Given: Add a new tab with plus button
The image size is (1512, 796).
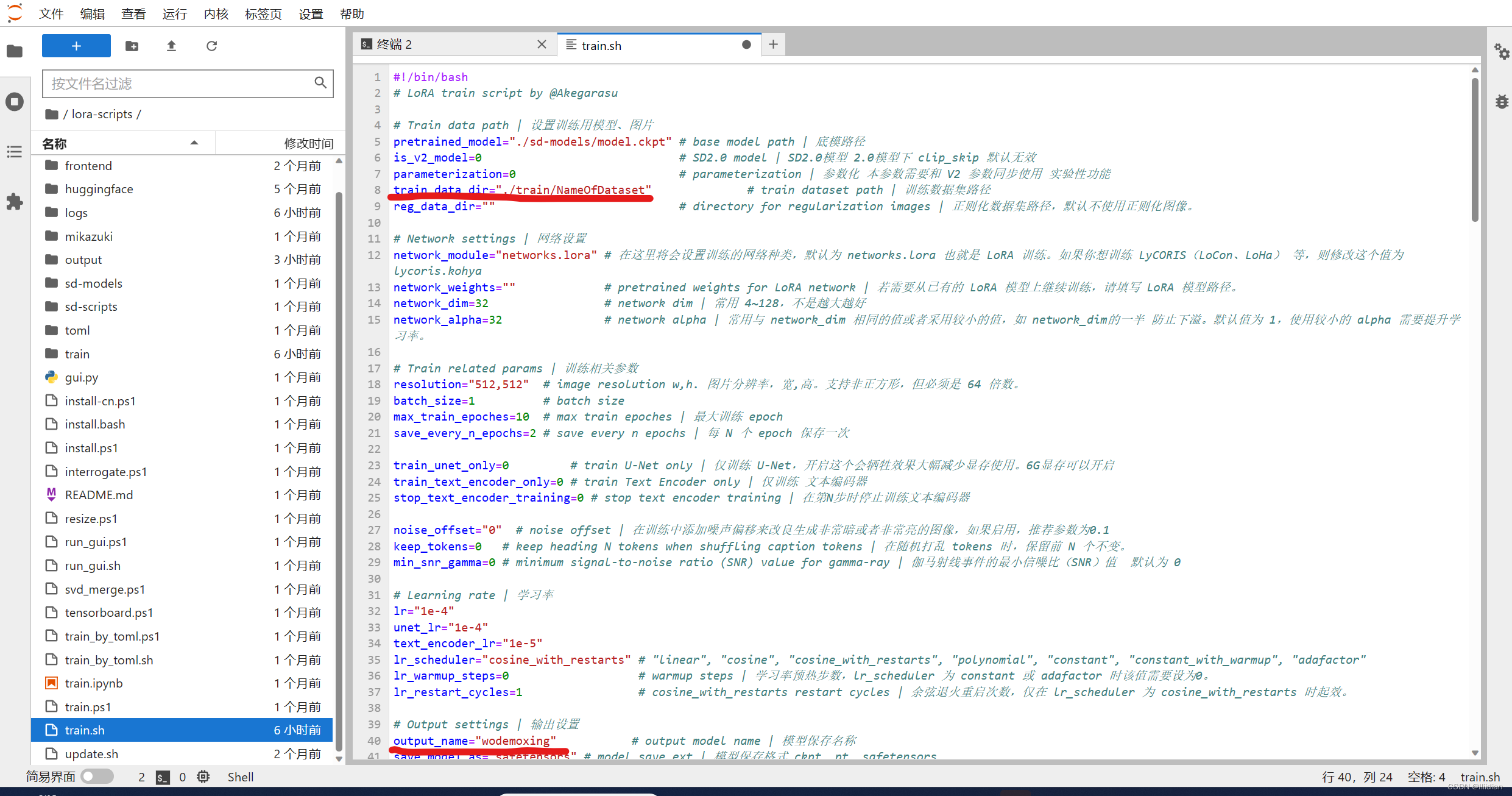Looking at the screenshot, I should 773,44.
